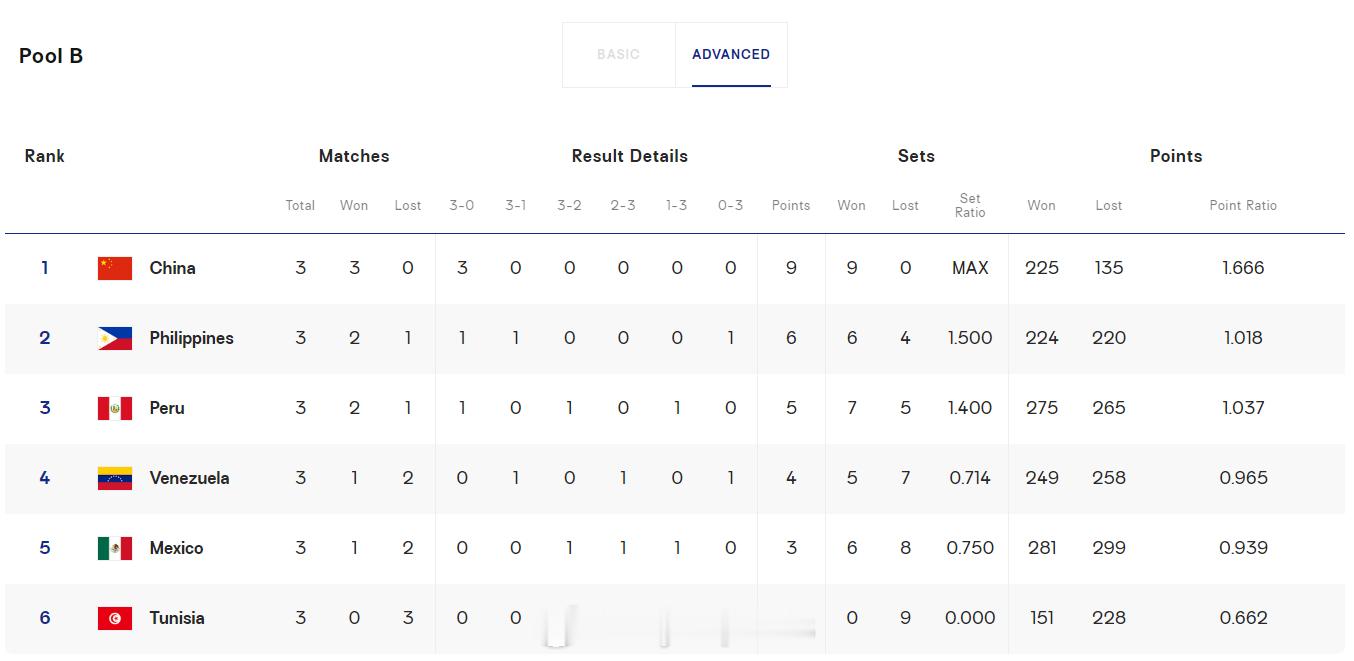The height and width of the screenshot is (661, 1354).
Task: Open the China team link
Action: click(x=172, y=268)
